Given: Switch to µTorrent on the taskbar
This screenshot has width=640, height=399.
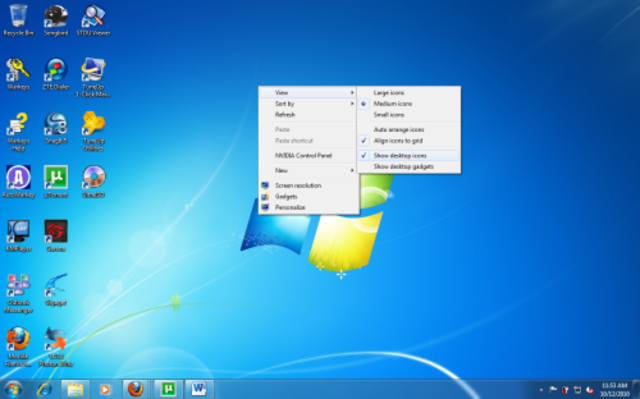Looking at the screenshot, I should pyautogui.click(x=168, y=389).
